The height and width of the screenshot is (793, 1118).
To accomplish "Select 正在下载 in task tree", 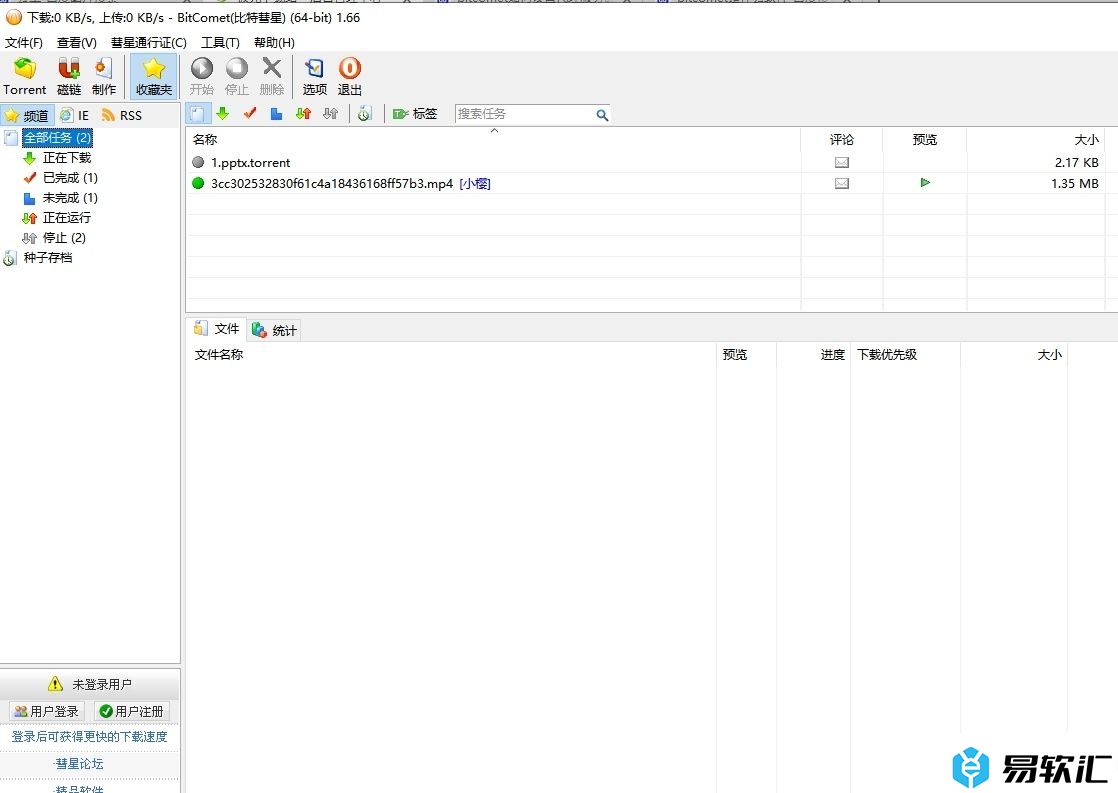I will (67, 158).
